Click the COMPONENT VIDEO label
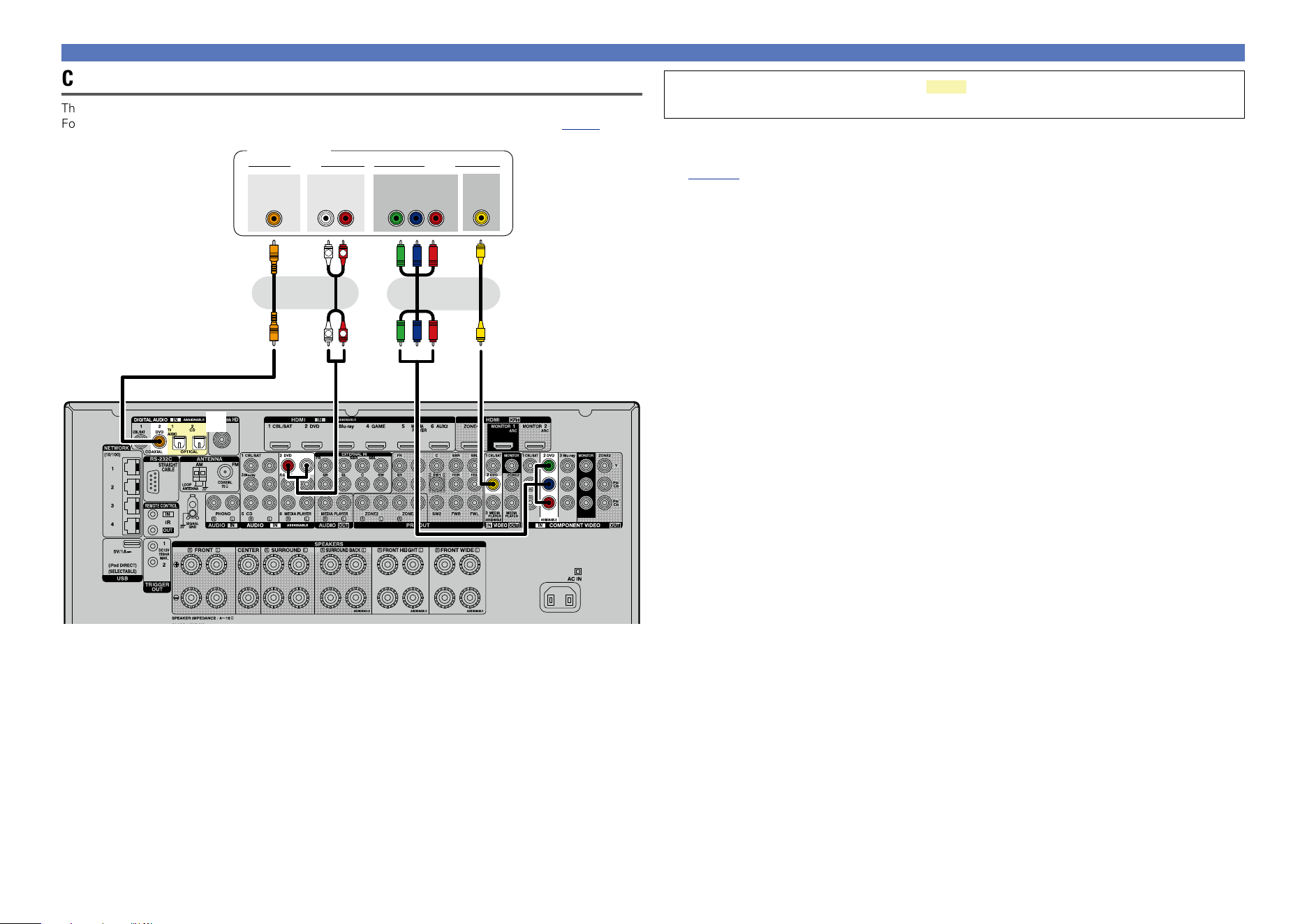 tap(575, 525)
